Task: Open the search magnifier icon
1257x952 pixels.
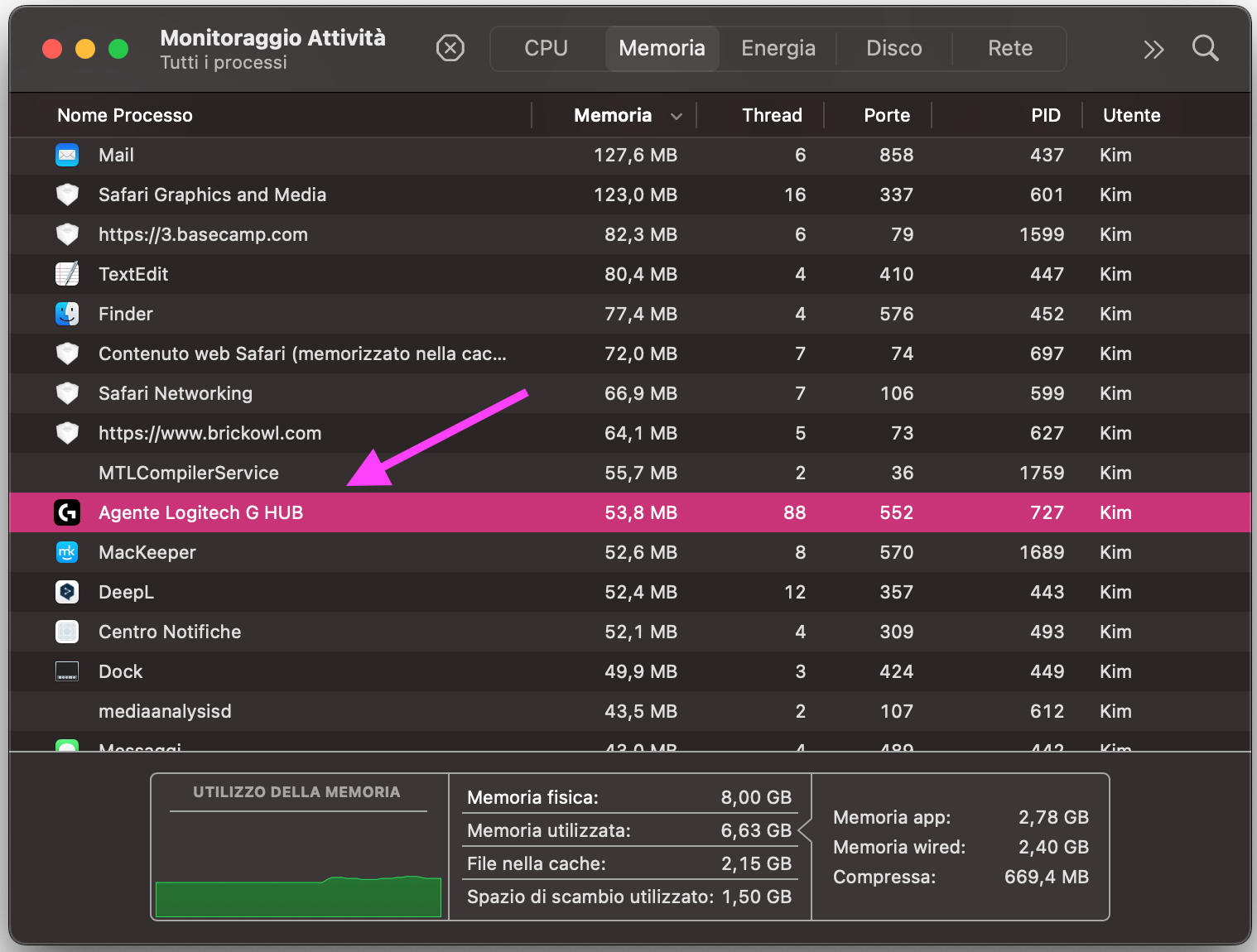Action: click(1205, 49)
